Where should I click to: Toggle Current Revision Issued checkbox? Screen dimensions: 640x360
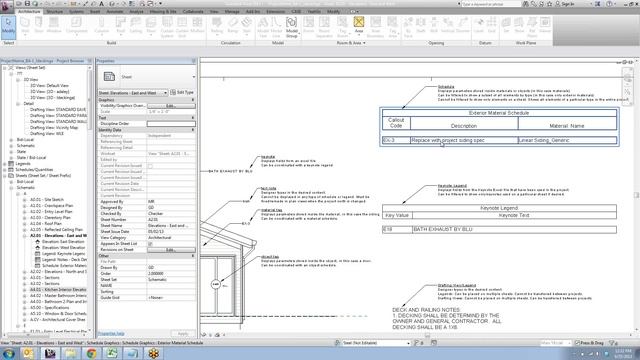coord(150,166)
